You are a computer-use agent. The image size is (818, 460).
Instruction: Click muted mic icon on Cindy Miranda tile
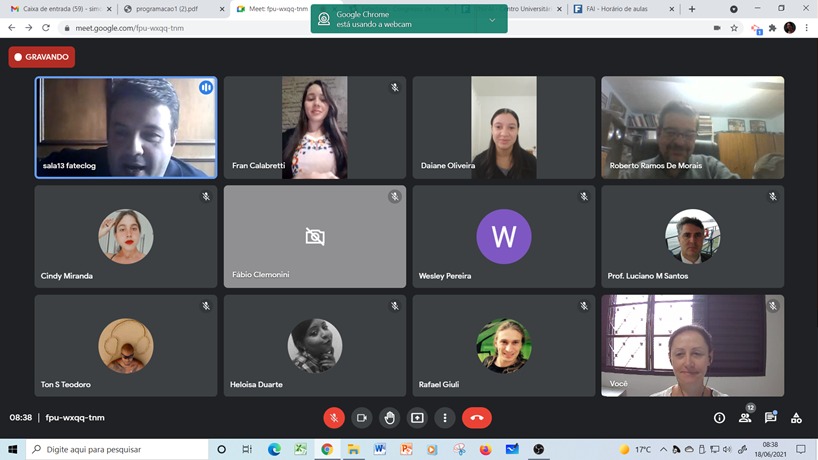[x=206, y=197]
